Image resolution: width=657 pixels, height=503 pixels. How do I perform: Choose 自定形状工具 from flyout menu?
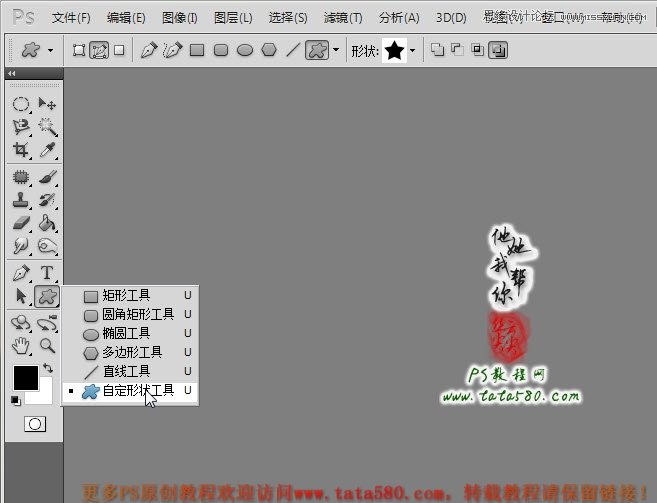(x=130, y=391)
